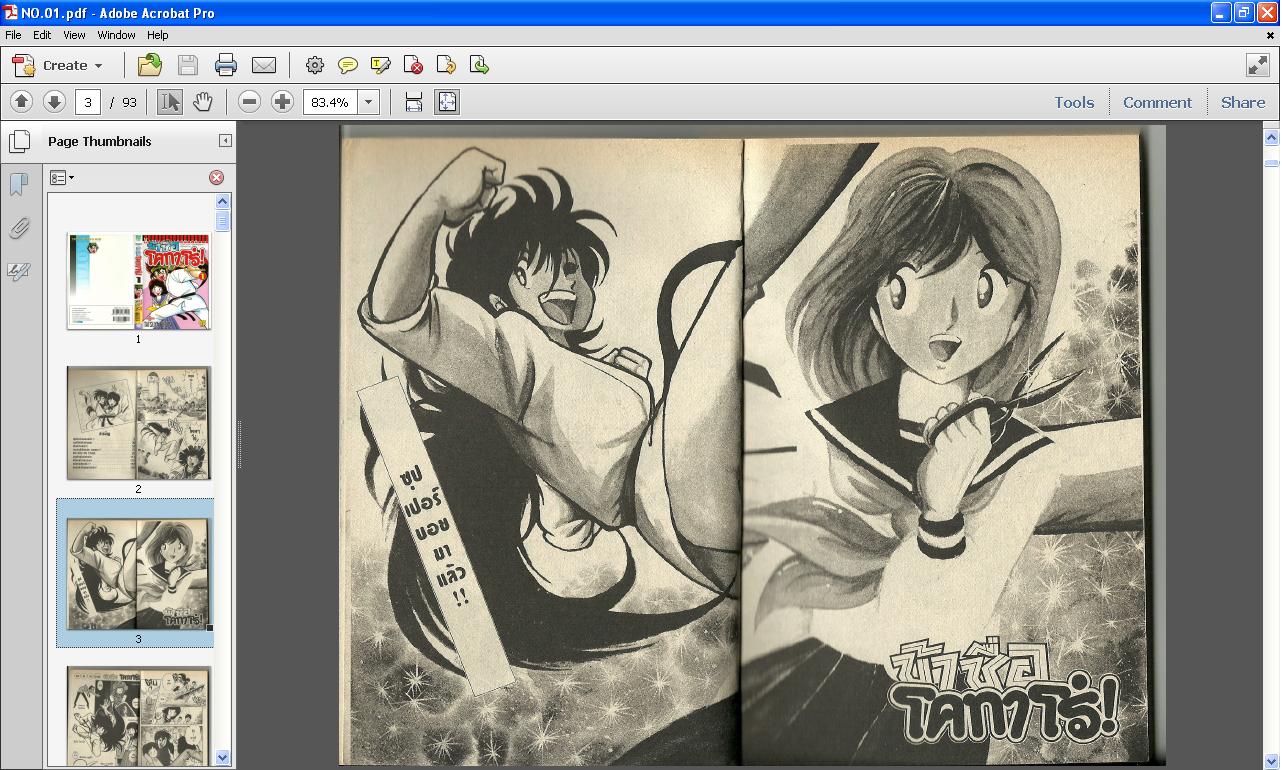
Task: Activate the selection cursor tool
Action: [170, 102]
